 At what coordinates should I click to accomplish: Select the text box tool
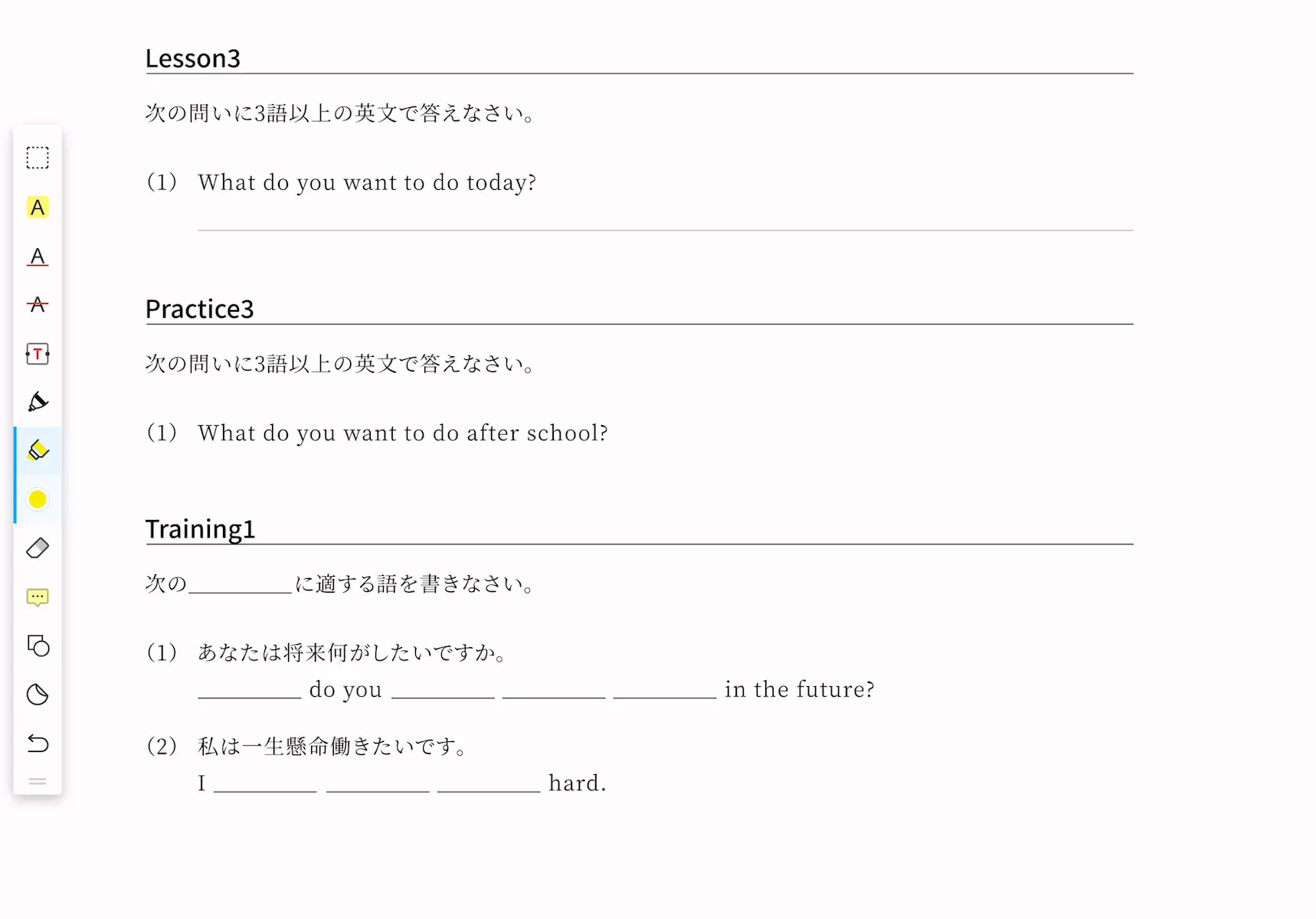click(x=38, y=354)
